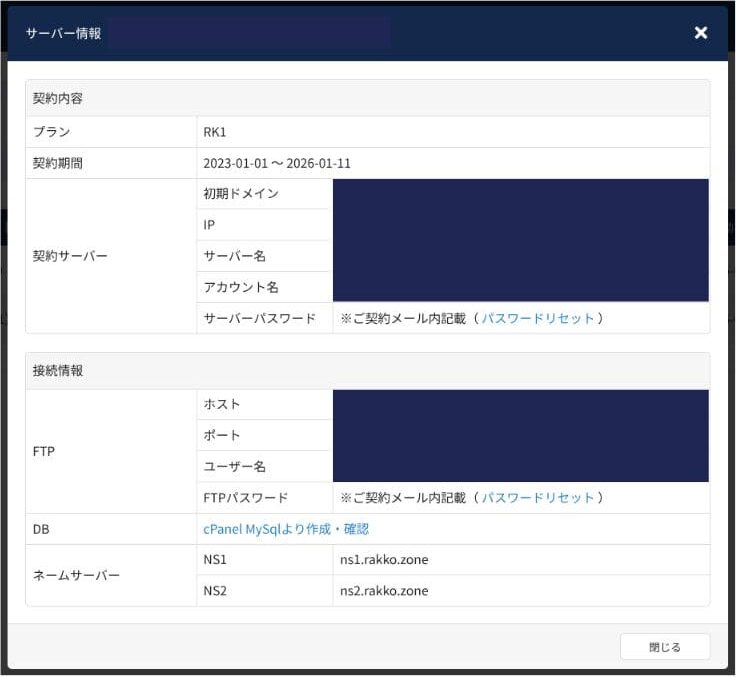Click the 契約内容 section header
736x678 pixels.
point(58,99)
